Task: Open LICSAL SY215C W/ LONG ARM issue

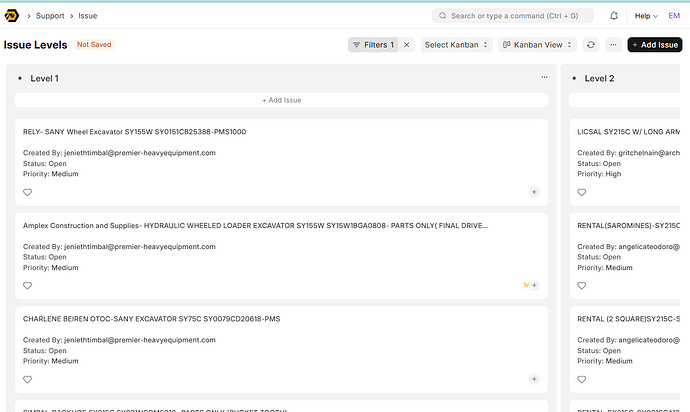Action: pyautogui.click(x=628, y=132)
